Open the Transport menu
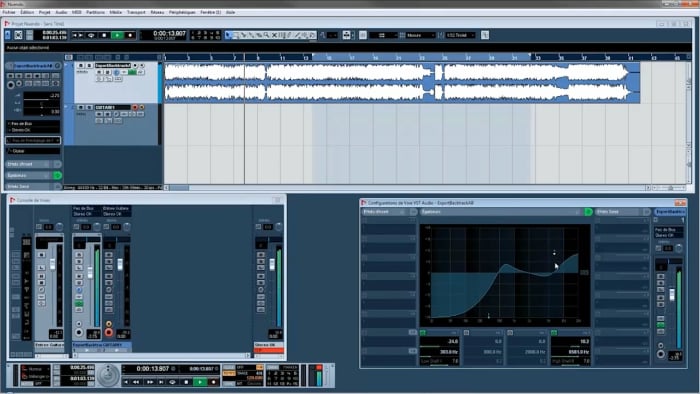The width and height of the screenshot is (700, 394). point(136,12)
